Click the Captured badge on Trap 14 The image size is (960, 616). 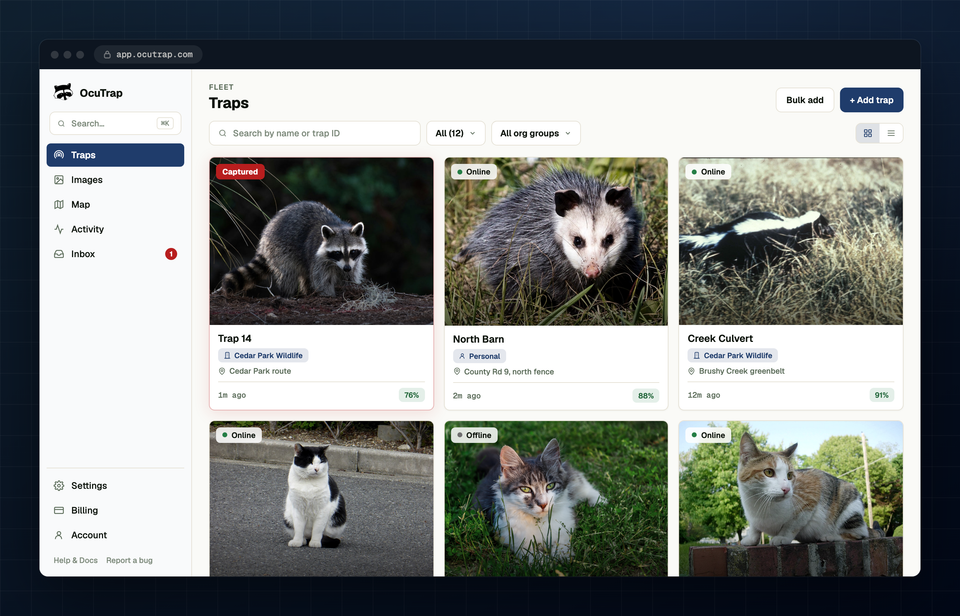[240, 171]
